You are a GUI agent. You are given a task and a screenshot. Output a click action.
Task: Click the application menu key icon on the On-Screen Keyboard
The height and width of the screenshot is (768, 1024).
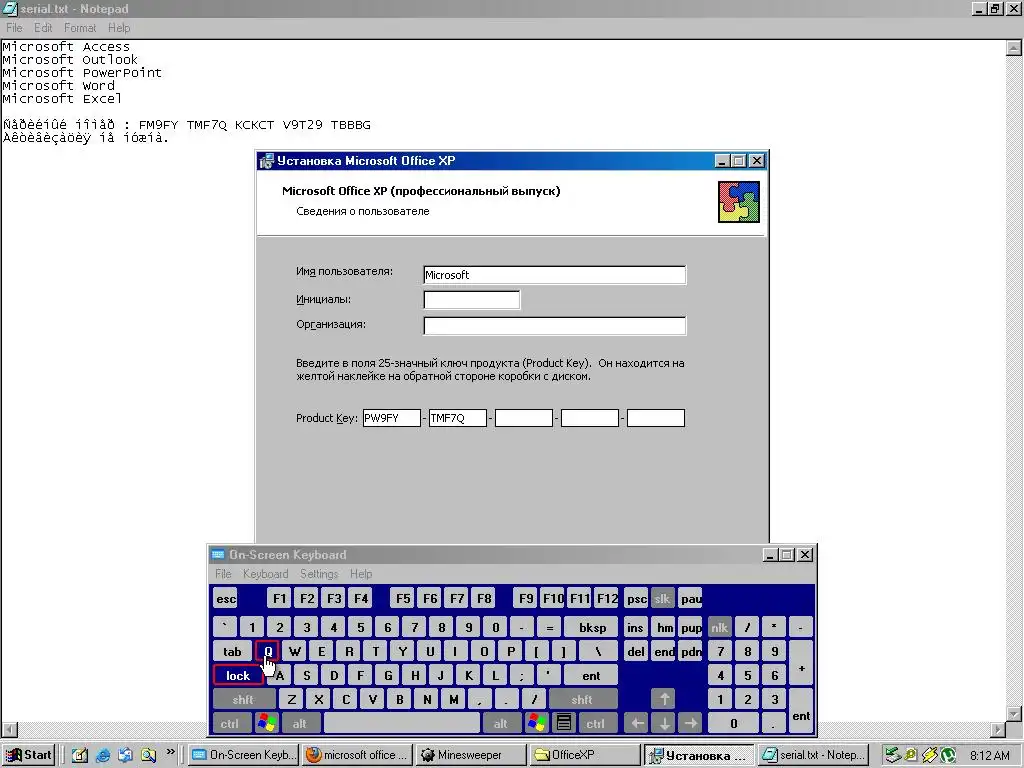pos(564,724)
